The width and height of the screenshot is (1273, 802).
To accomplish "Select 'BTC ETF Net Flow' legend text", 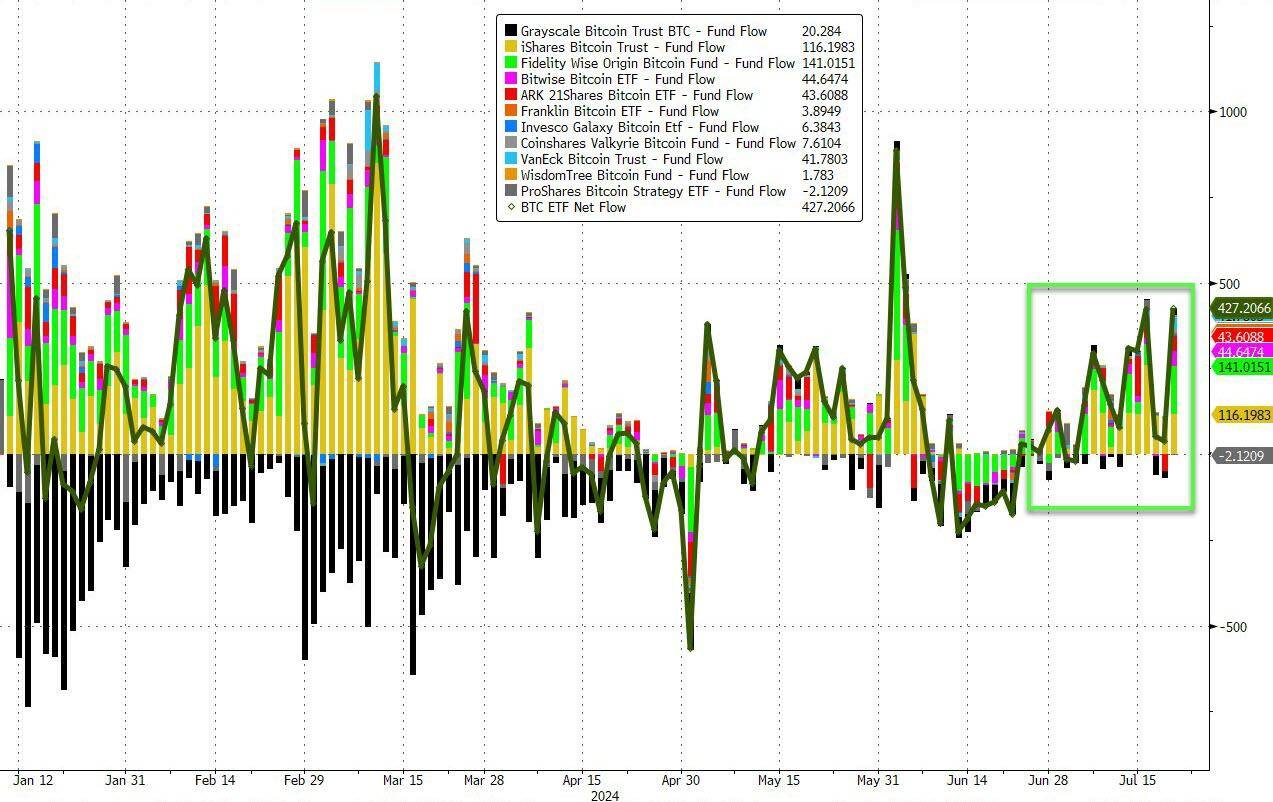I will 575,207.
